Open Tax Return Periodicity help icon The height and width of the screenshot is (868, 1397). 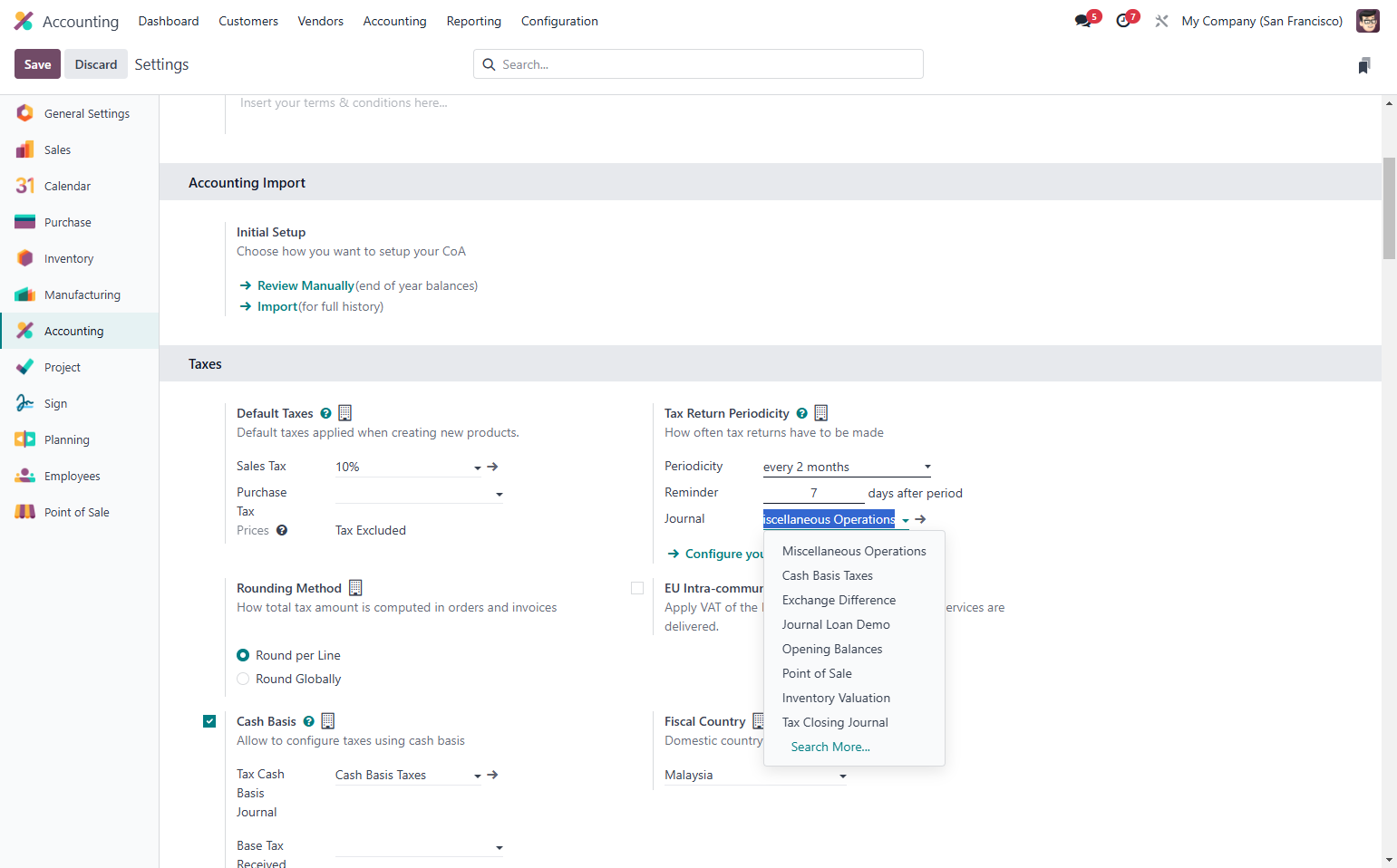[x=801, y=413]
